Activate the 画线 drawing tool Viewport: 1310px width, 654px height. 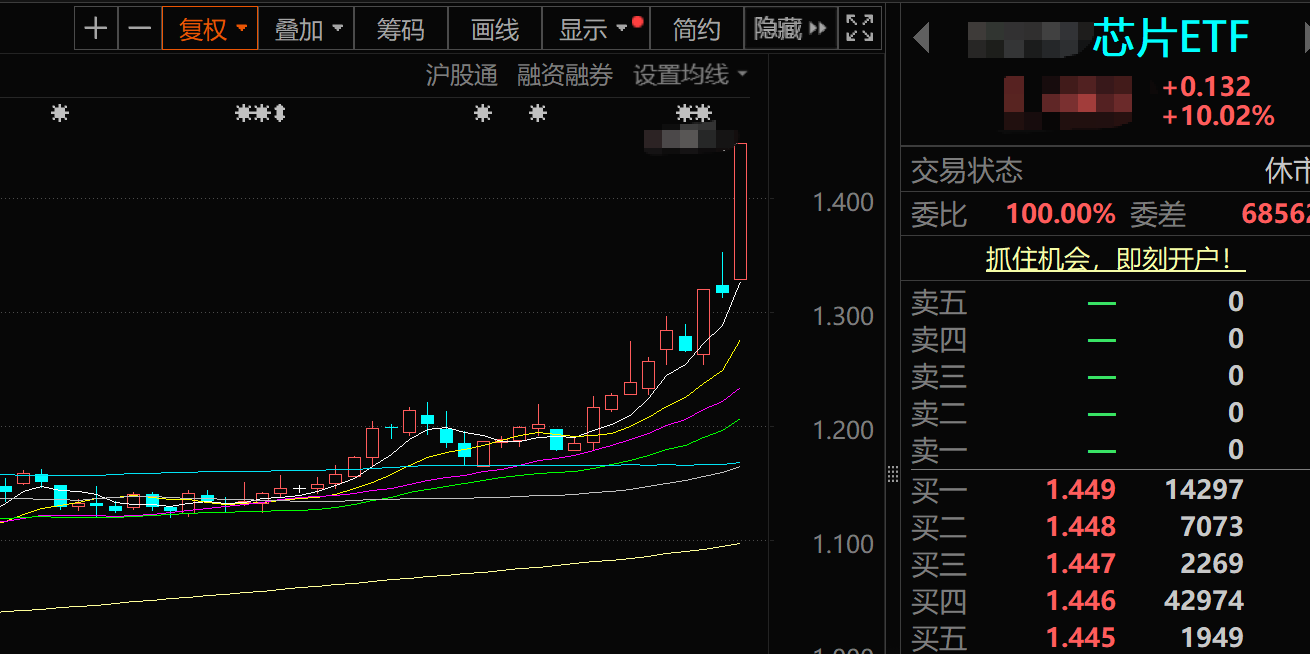click(x=495, y=29)
